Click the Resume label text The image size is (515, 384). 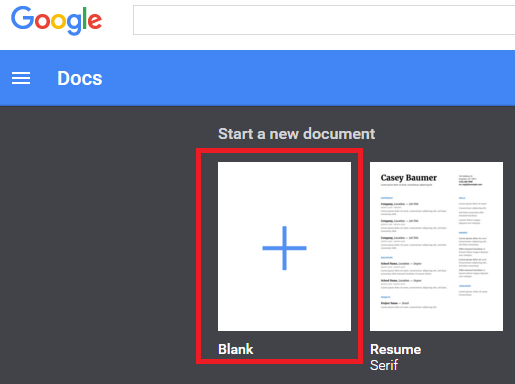(x=396, y=349)
